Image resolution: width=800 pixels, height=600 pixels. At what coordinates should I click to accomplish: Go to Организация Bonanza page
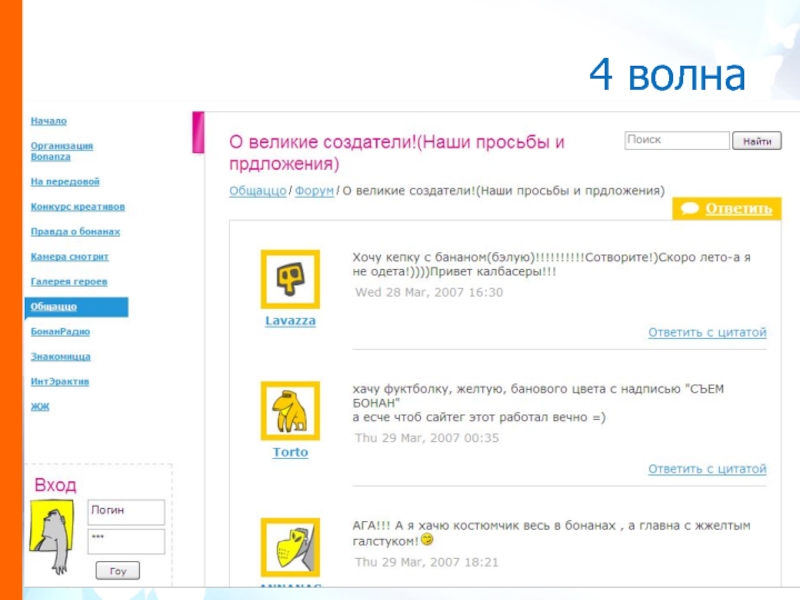point(62,151)
